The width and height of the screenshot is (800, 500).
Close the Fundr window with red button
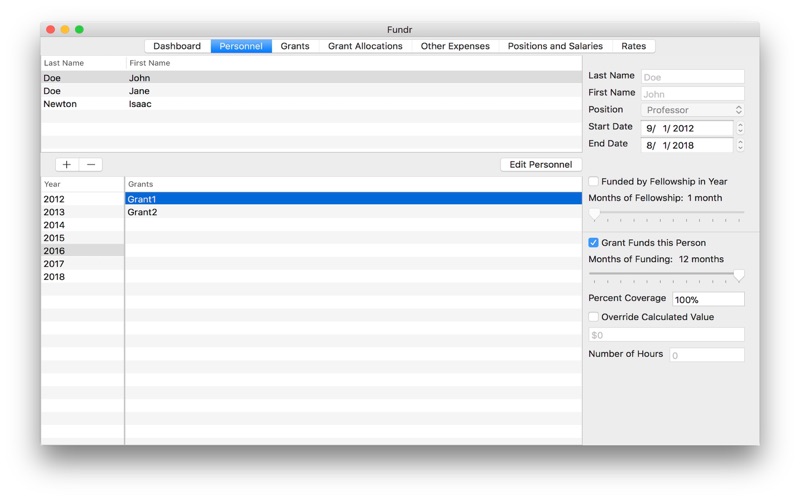pos(51,30)
